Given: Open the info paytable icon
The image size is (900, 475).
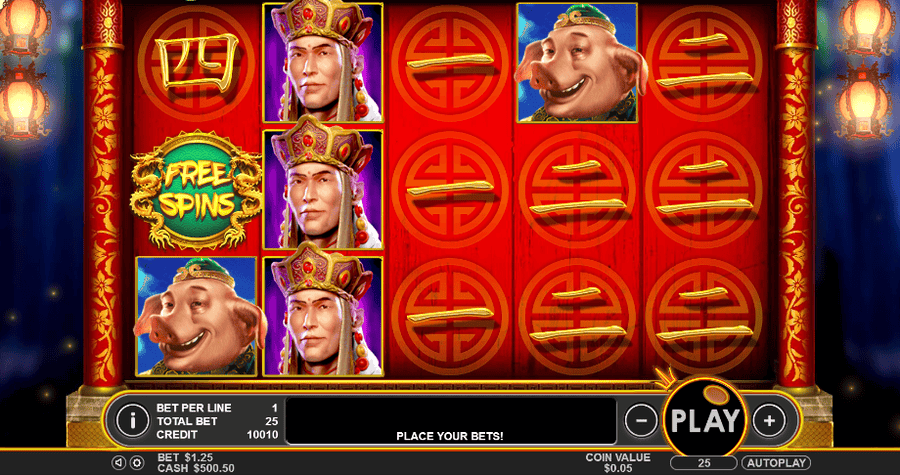Looking at the screenshot, I should pos(133,421).
